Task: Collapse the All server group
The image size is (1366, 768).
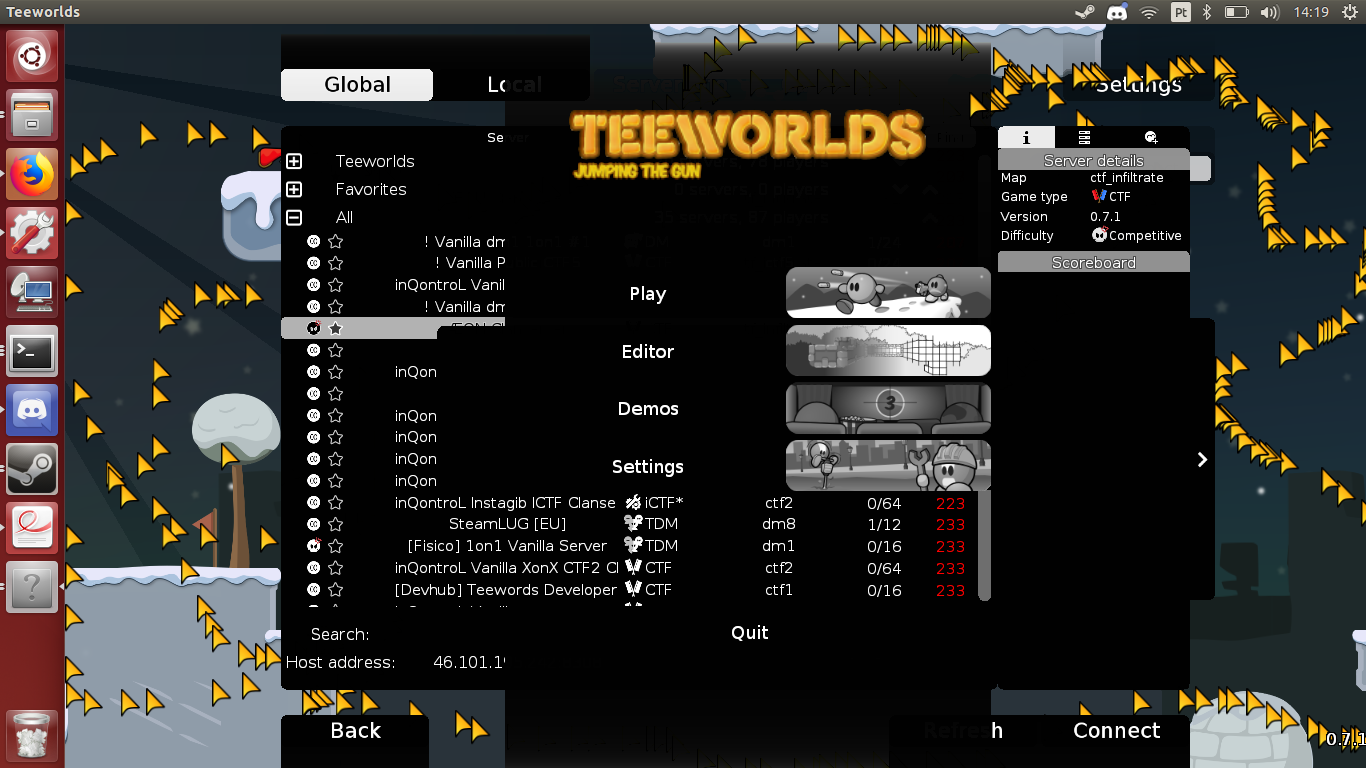Action: click(294, 217)
